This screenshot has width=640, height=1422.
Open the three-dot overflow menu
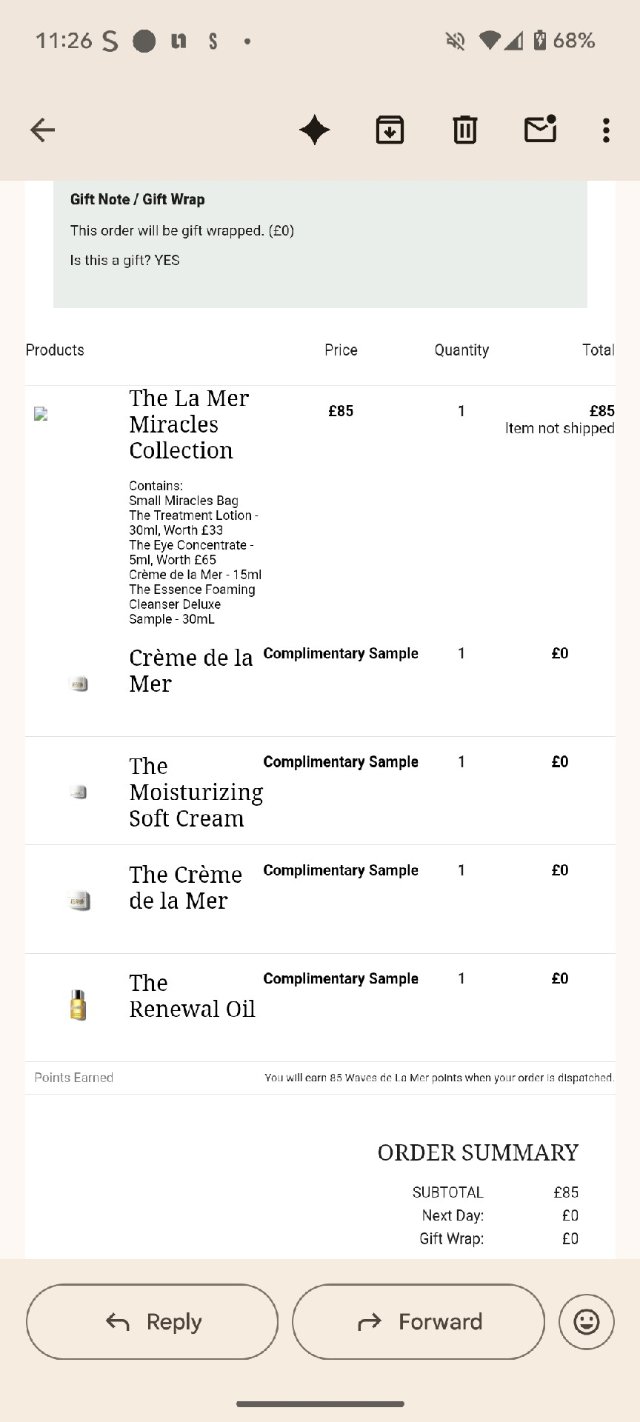[606, 130]
